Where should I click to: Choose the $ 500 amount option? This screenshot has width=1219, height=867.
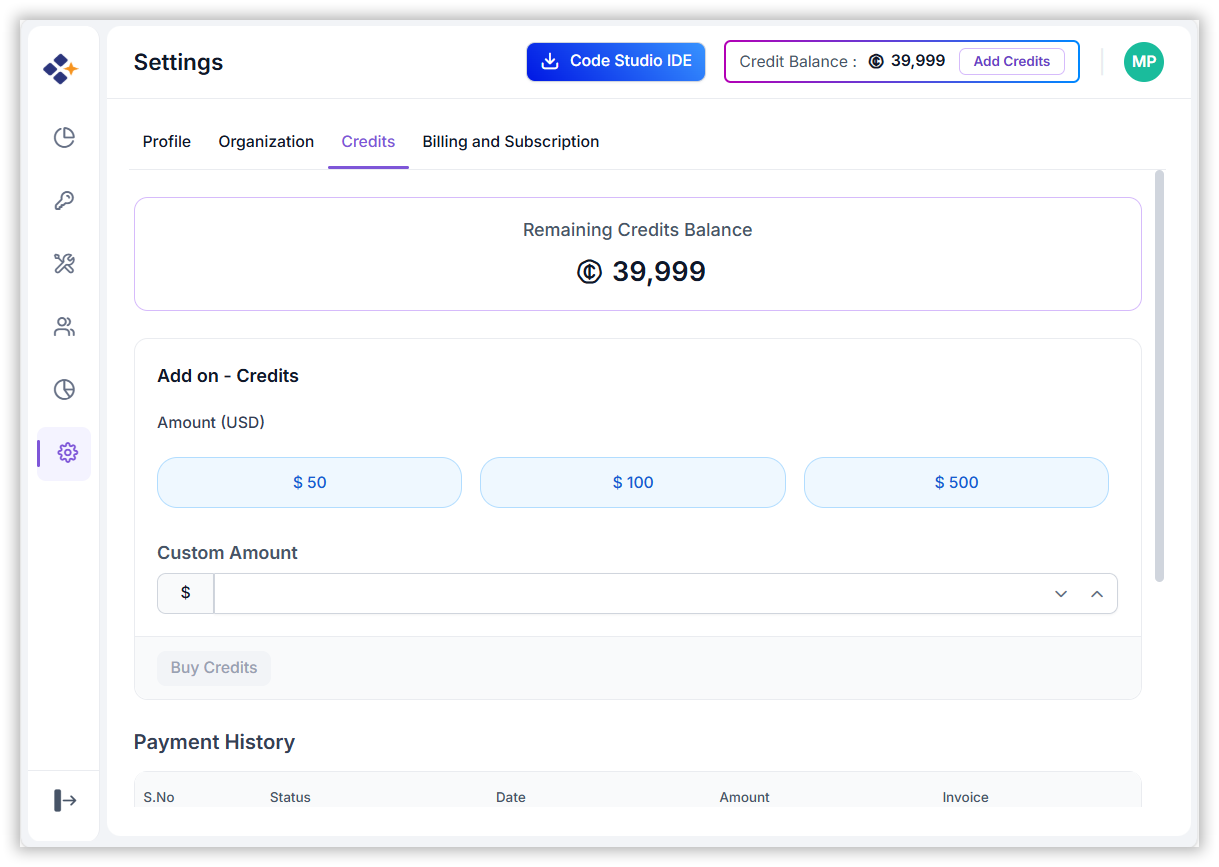956,483
